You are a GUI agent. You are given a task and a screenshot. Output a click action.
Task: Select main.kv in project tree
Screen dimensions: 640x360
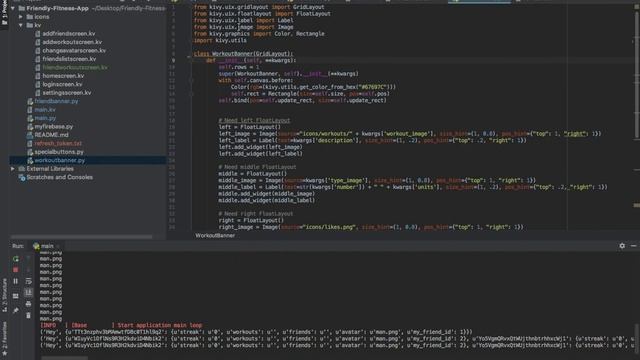(x=45, y=110)
